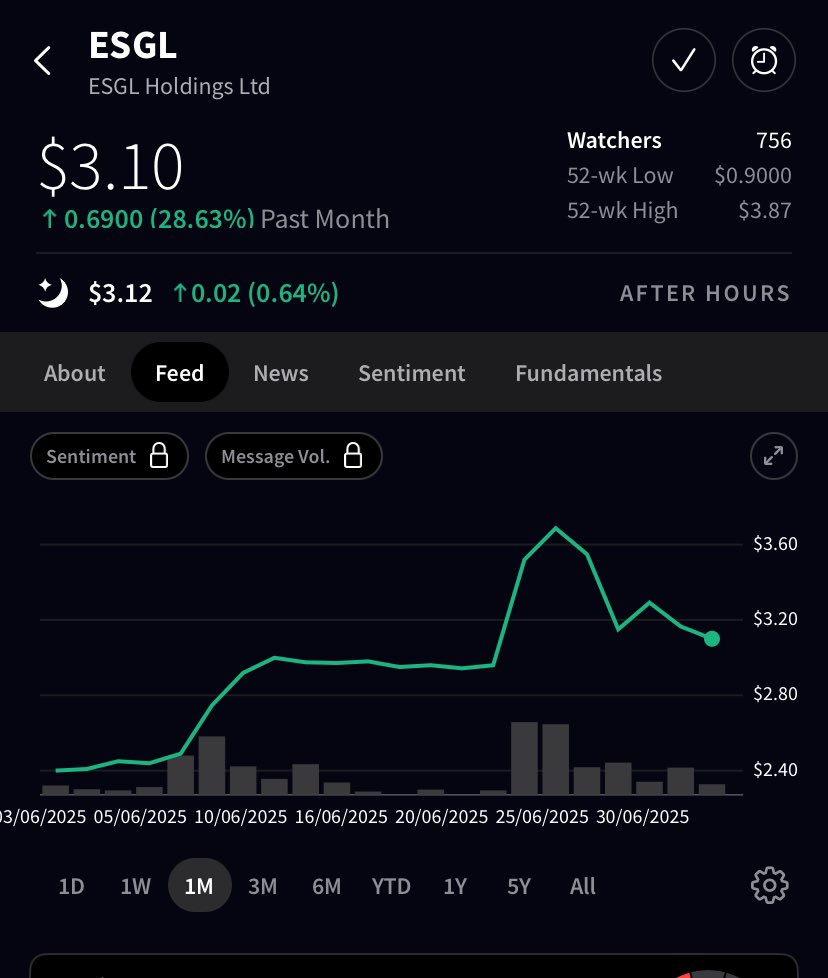The image size is (828, 978).
Task: Tap the lock icon on Message Vol. pill
Action: pos(353,456)
